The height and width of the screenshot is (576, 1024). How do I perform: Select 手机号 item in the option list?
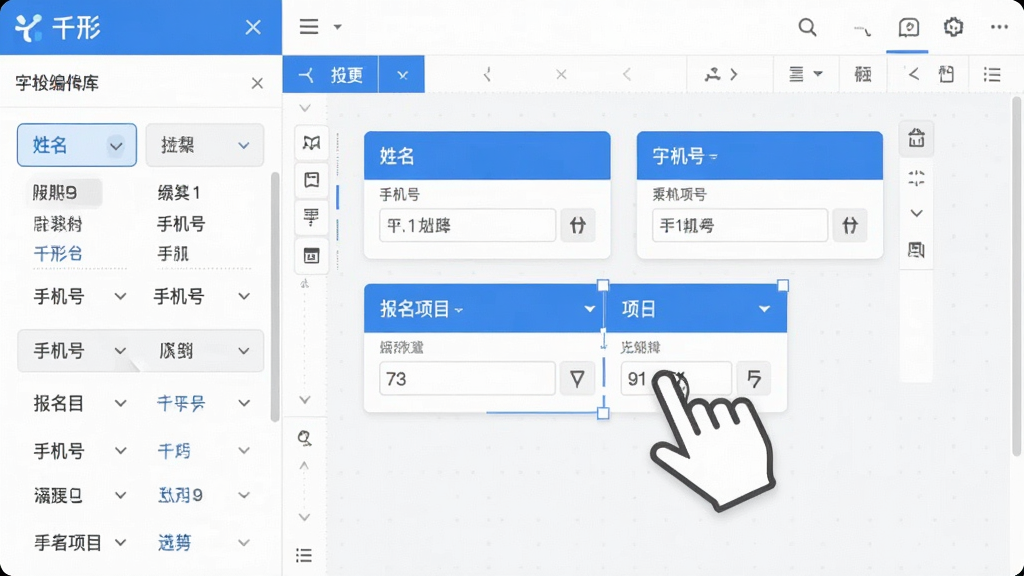pos(181,224)
